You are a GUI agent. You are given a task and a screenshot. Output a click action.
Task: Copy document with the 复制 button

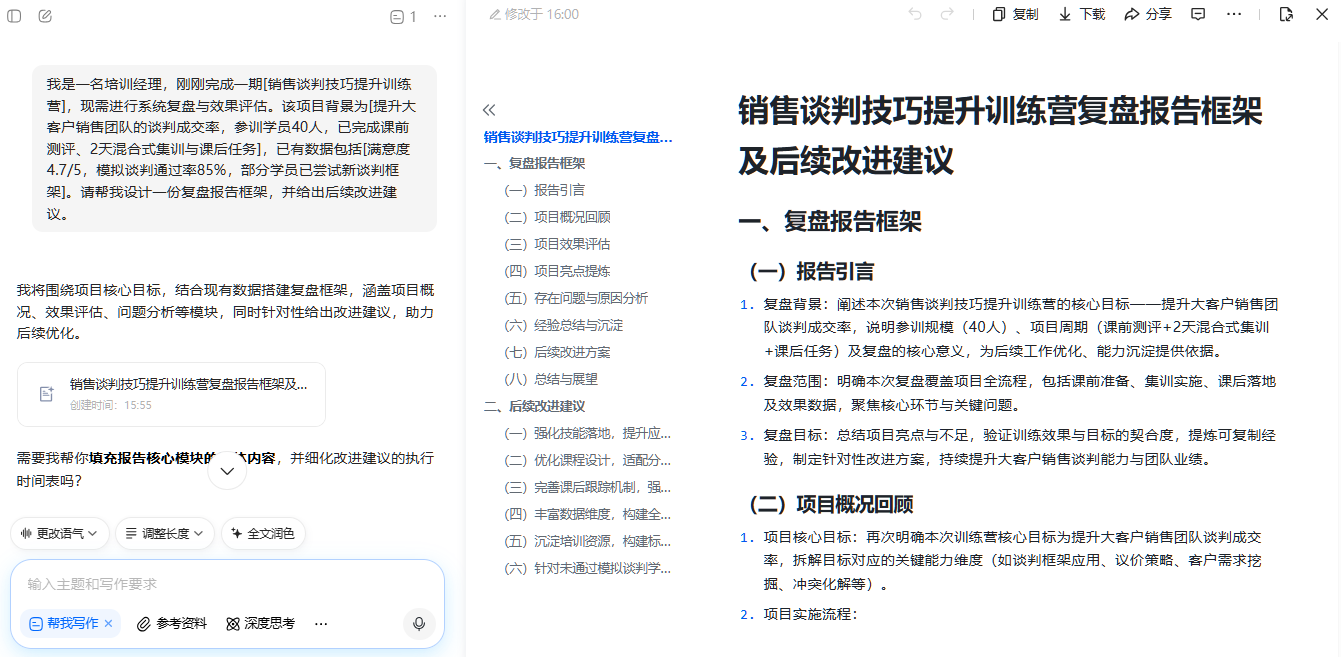pos(1015,14)
